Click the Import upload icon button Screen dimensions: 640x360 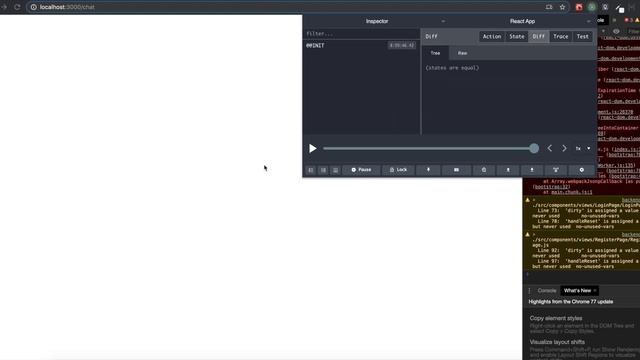point(508,170)
